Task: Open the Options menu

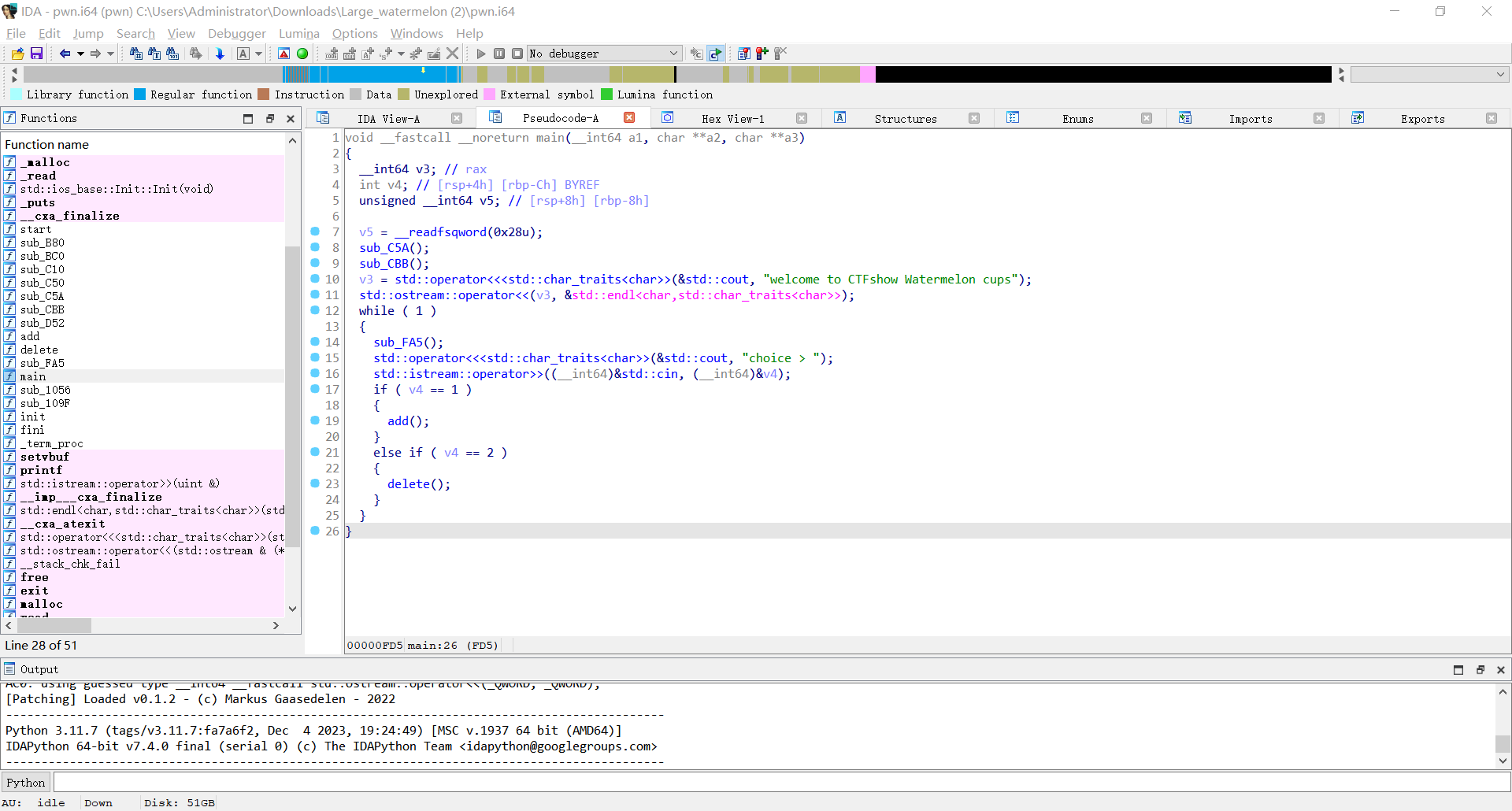Action: 355,33
